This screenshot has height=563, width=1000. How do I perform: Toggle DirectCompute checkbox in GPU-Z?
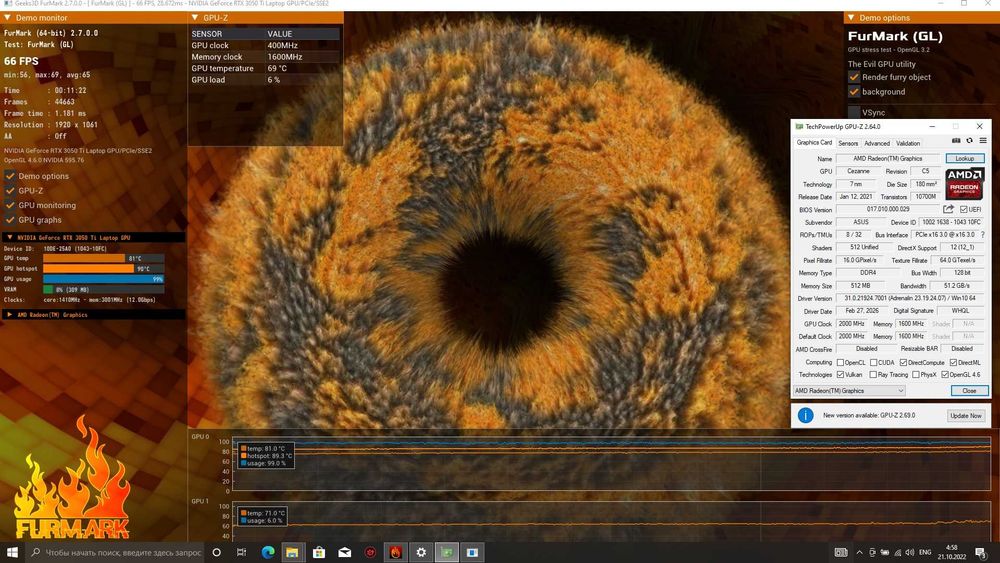(x=903, y=362)
